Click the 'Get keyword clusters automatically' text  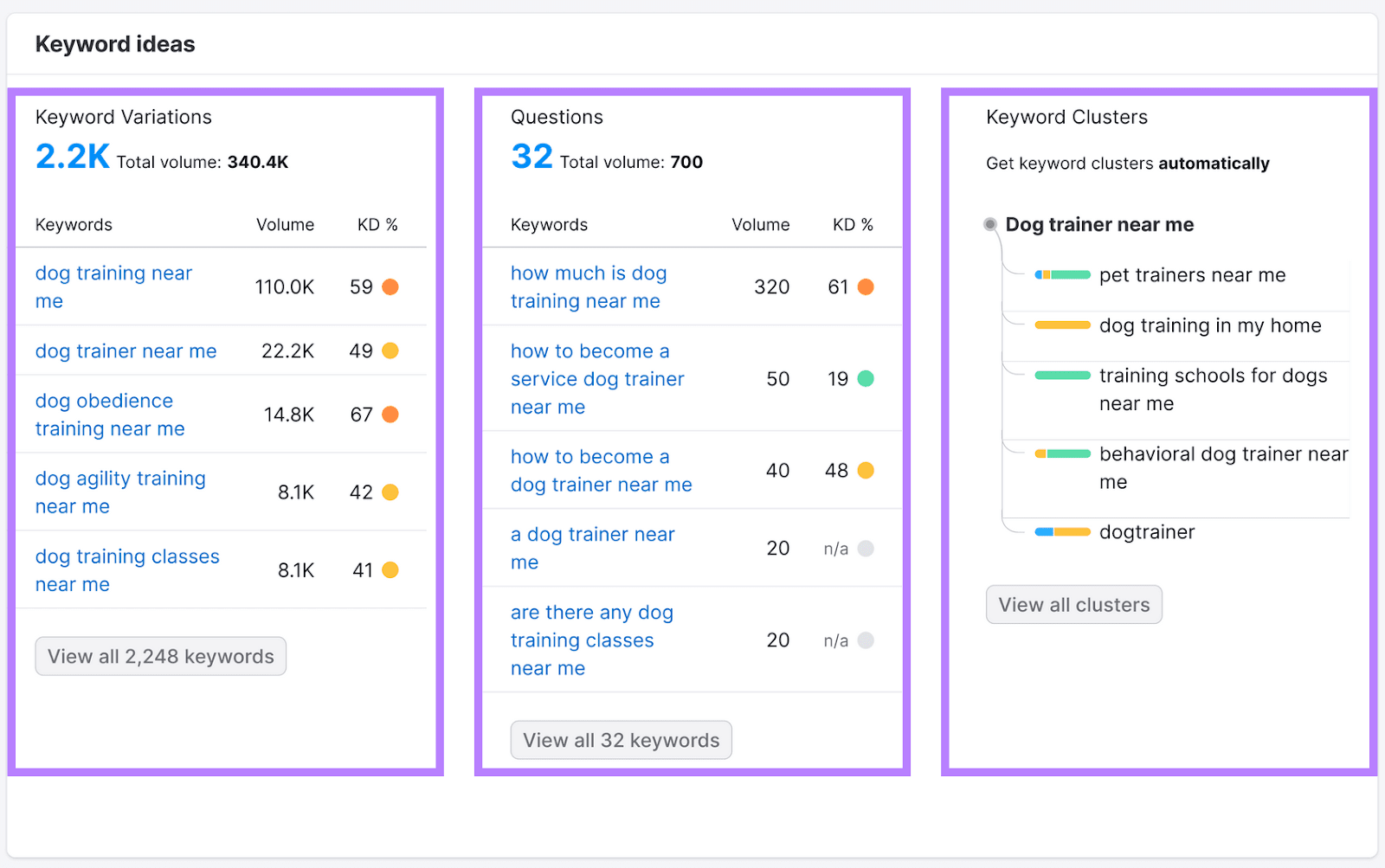pos(1128,164)
